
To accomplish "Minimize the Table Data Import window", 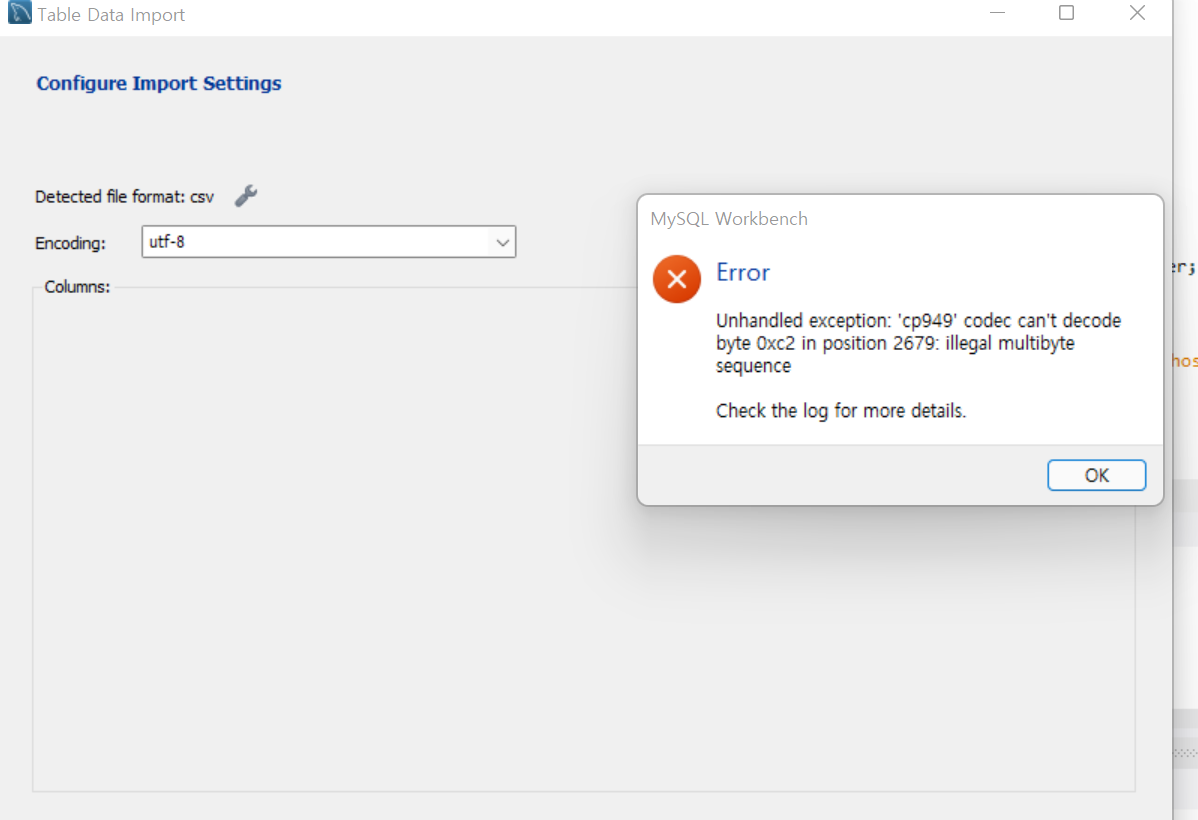I will tap(997, 13).
